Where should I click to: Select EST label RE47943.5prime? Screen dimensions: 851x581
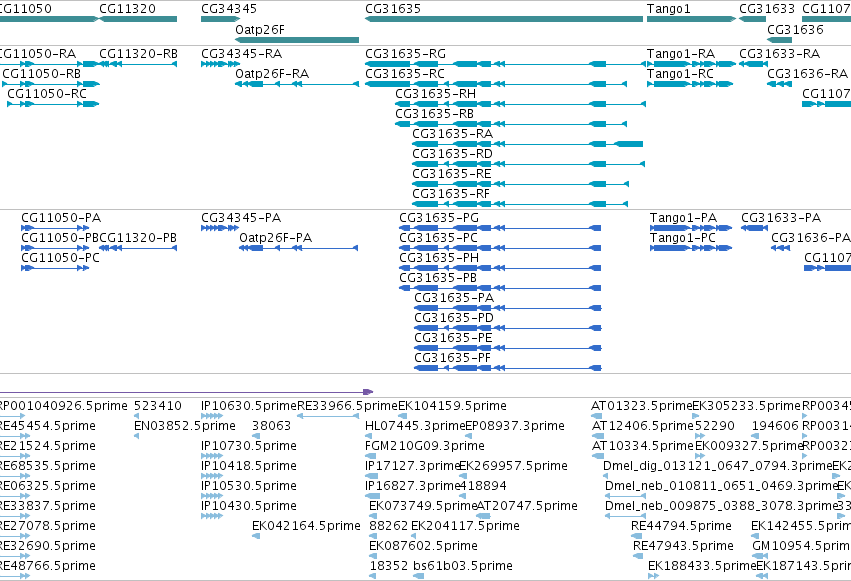point(683,546)
